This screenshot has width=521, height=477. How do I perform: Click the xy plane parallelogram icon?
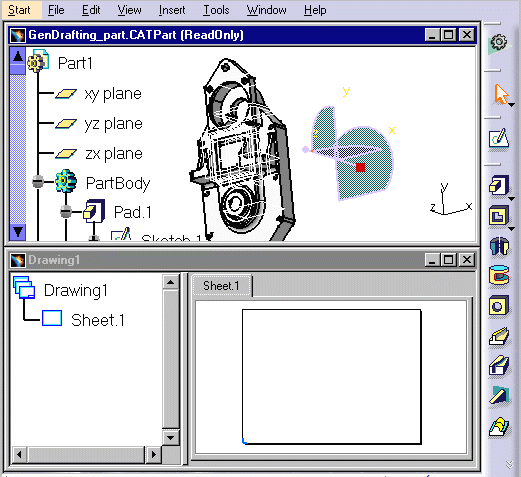coord(66,94)
